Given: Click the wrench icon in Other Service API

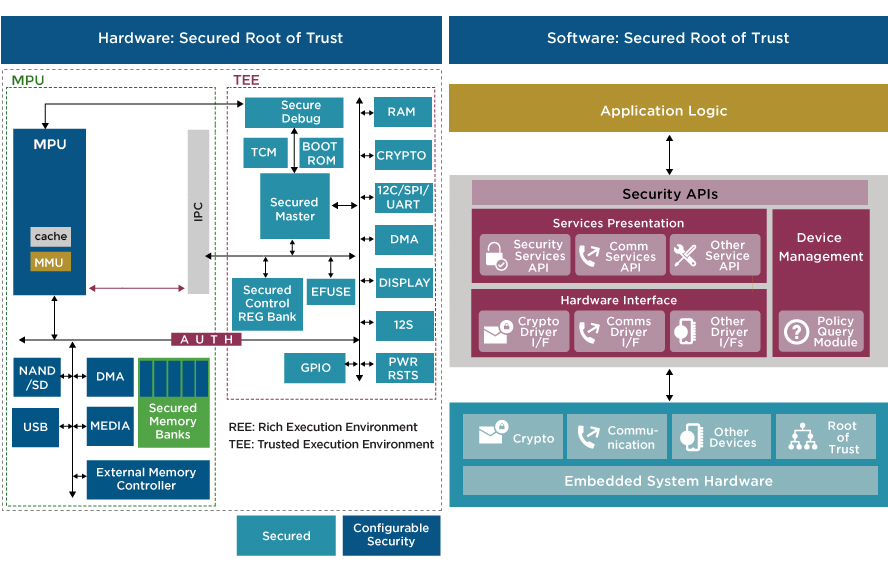Looking at the screenshot, I should tap(685, 255).
